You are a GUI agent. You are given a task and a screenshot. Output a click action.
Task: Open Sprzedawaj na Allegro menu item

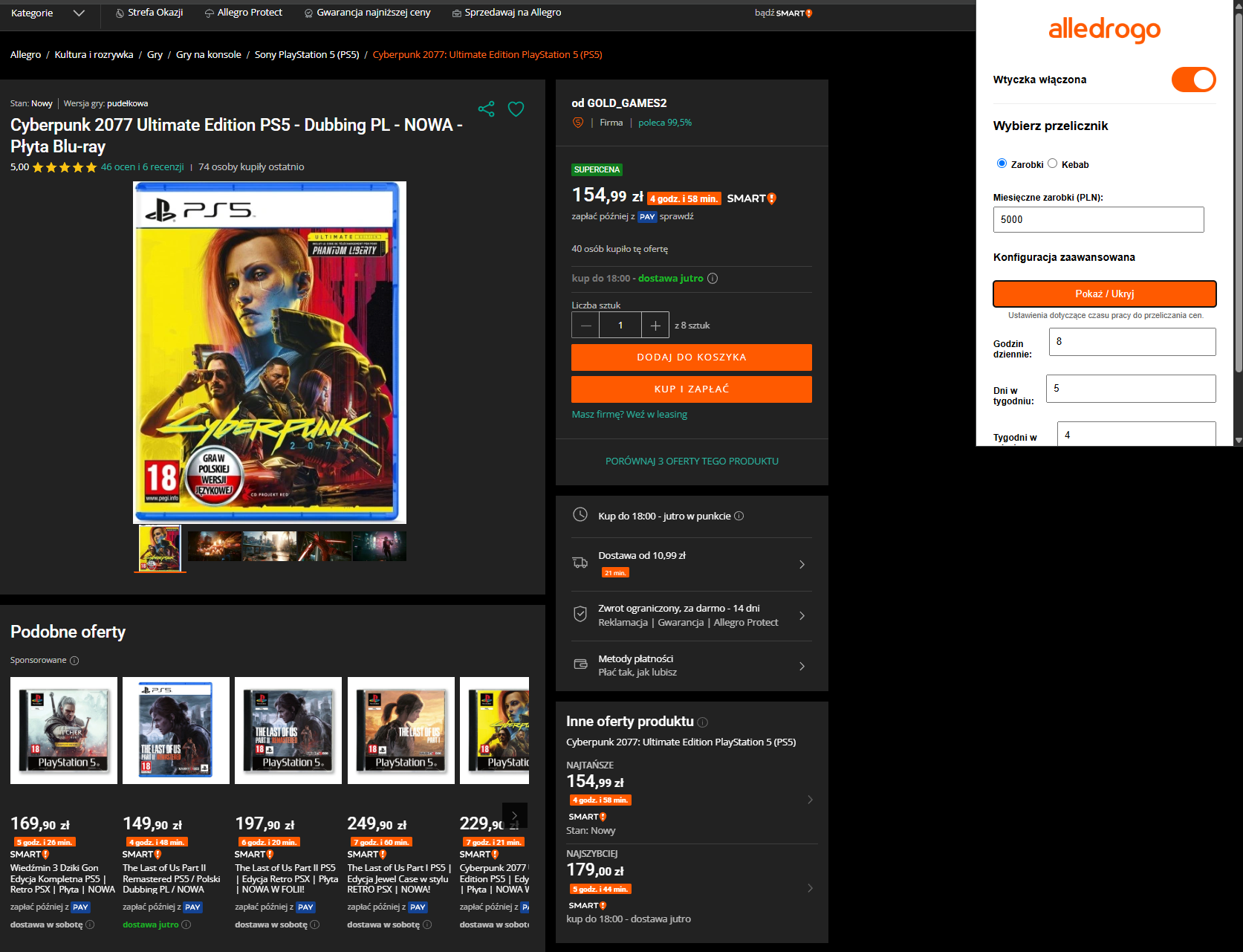pos(507,13)
